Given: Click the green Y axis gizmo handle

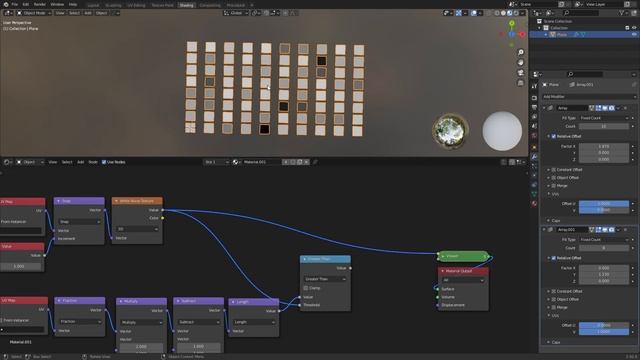Looking at the screenshot, I should pyautogui.click(x=511, y=24).
